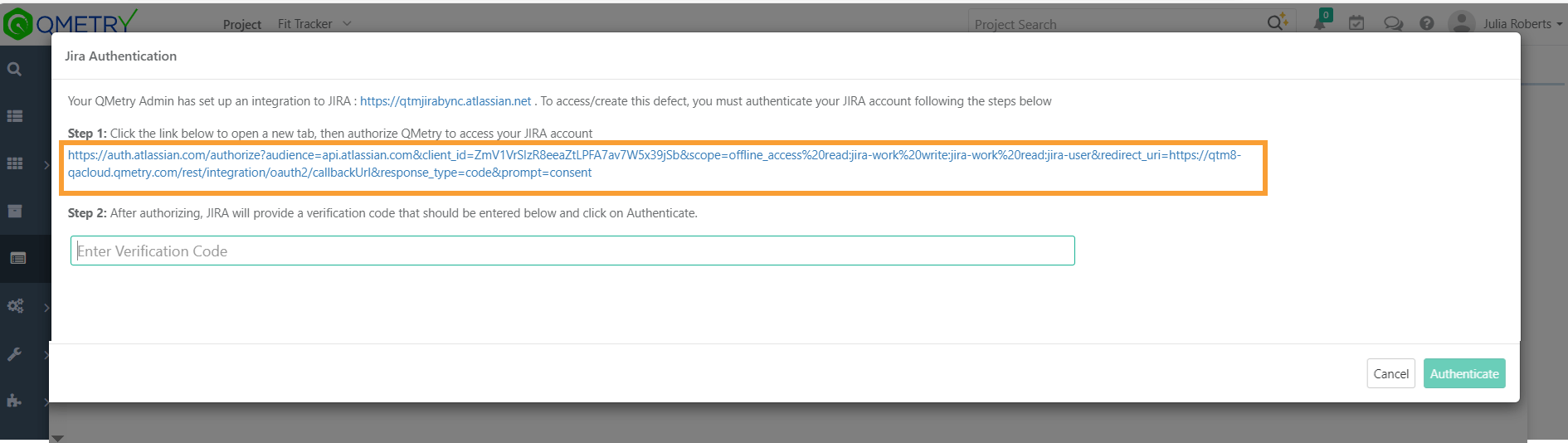Open the auth.atlassian.com authorize link

coord(655,164)
